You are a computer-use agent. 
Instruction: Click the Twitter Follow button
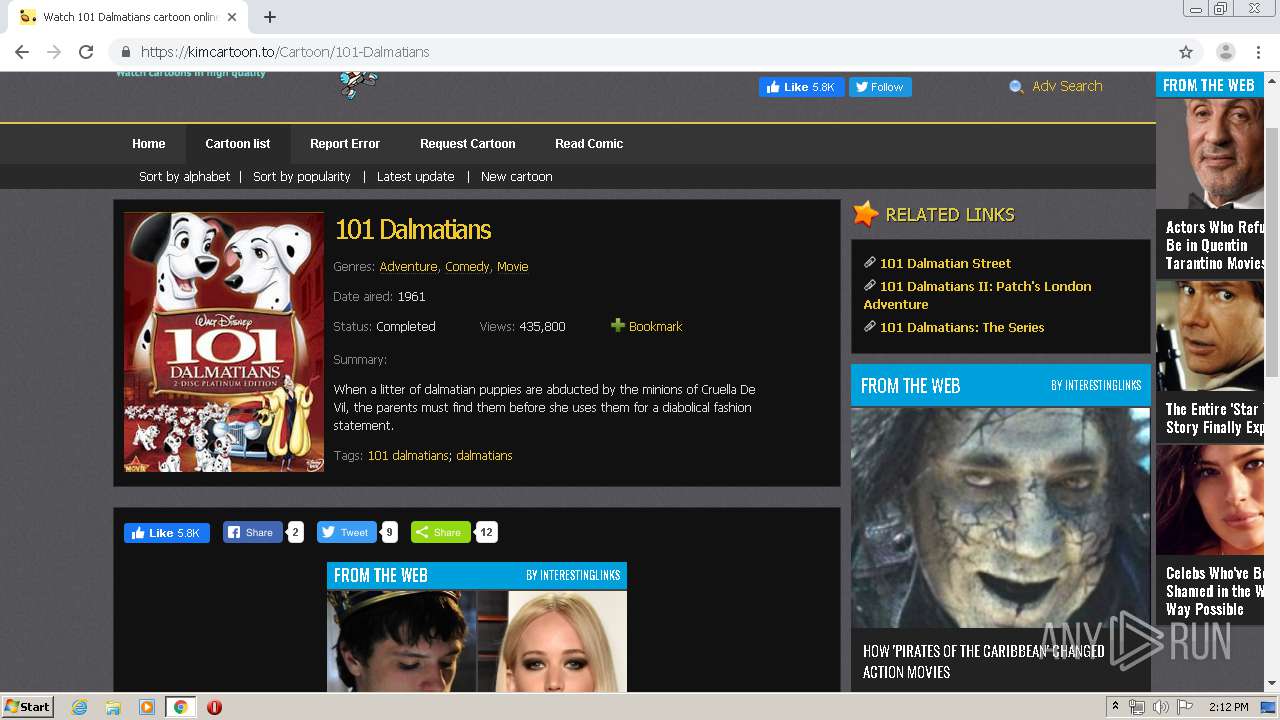click(x=880, y=87)
